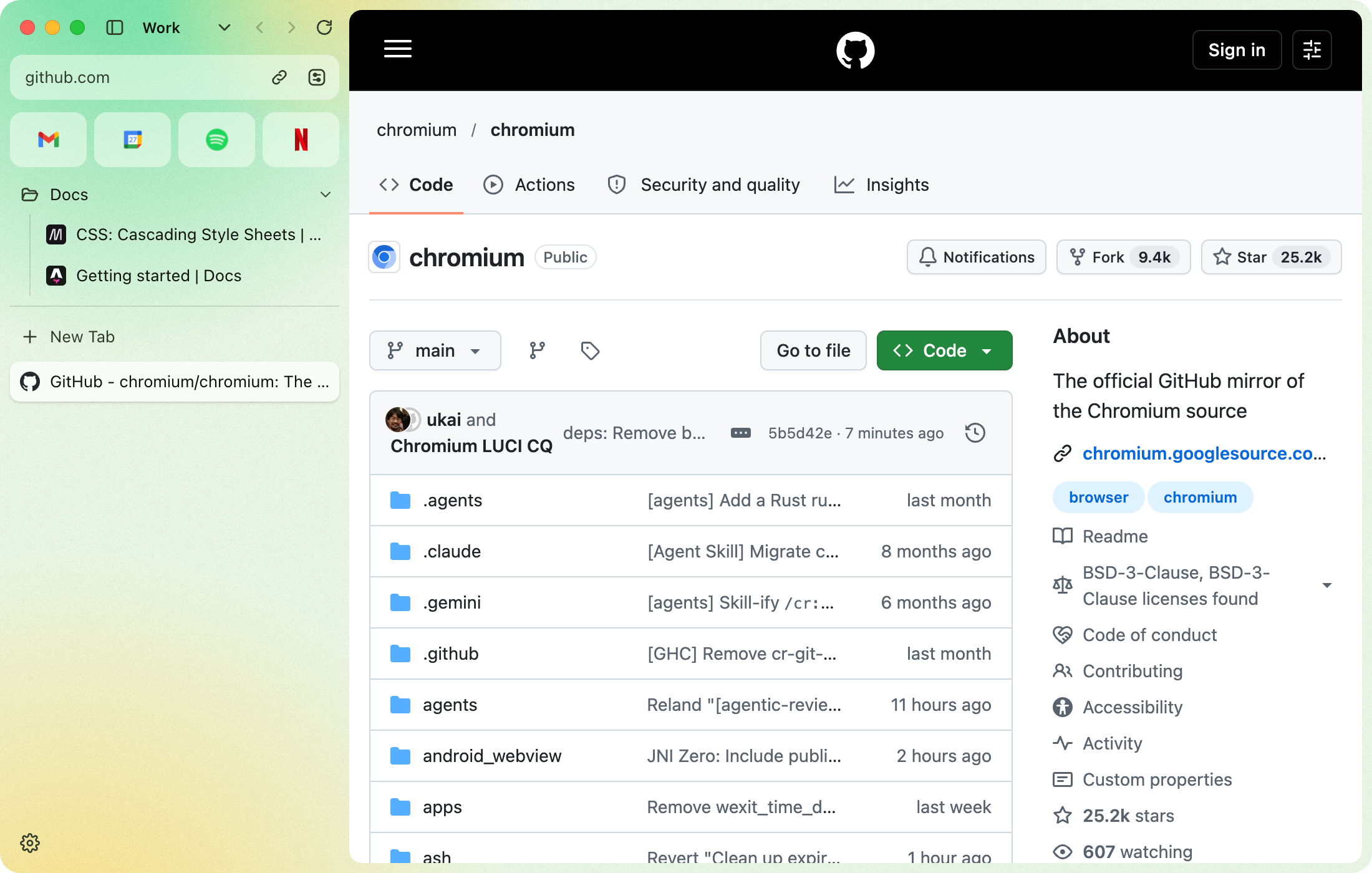Image resolution: width=1372 pixels, height=873 pixels.
Task: Click the GitHub Octocat logo
Action: [x=855, y=50]
